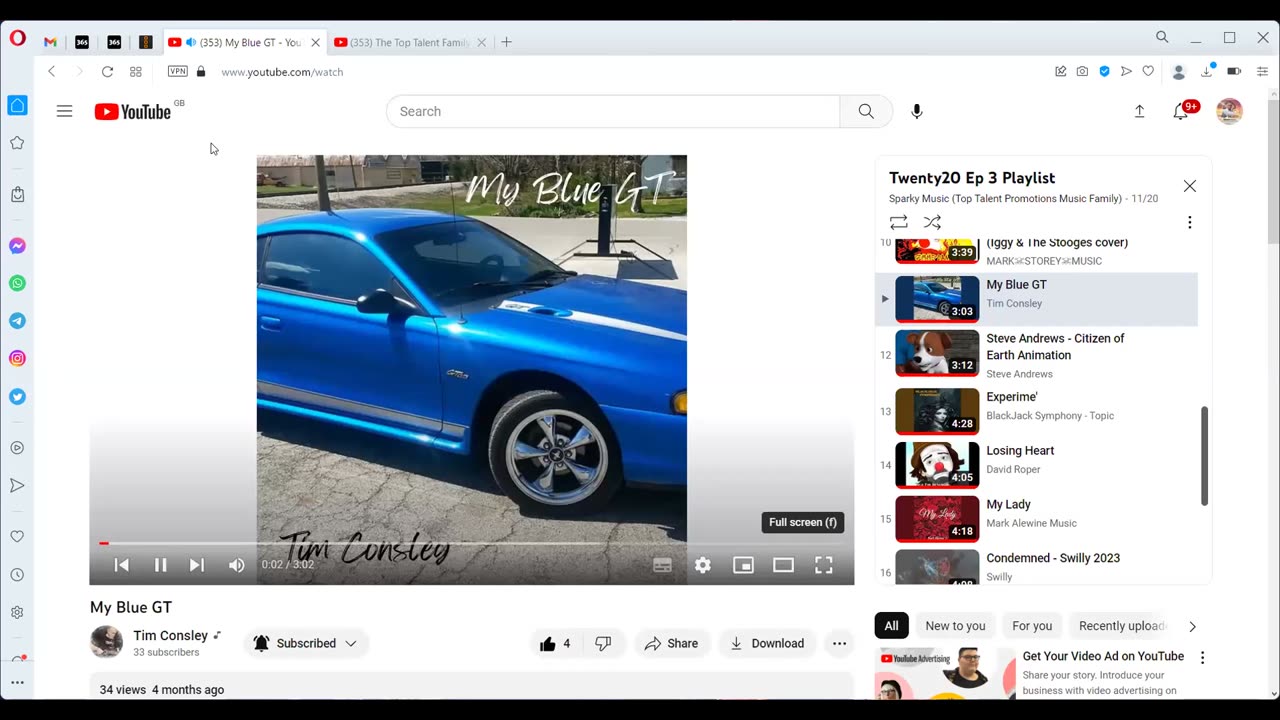Open Facebook Messenger in Opera sidebar

click(x=17, y=246)
